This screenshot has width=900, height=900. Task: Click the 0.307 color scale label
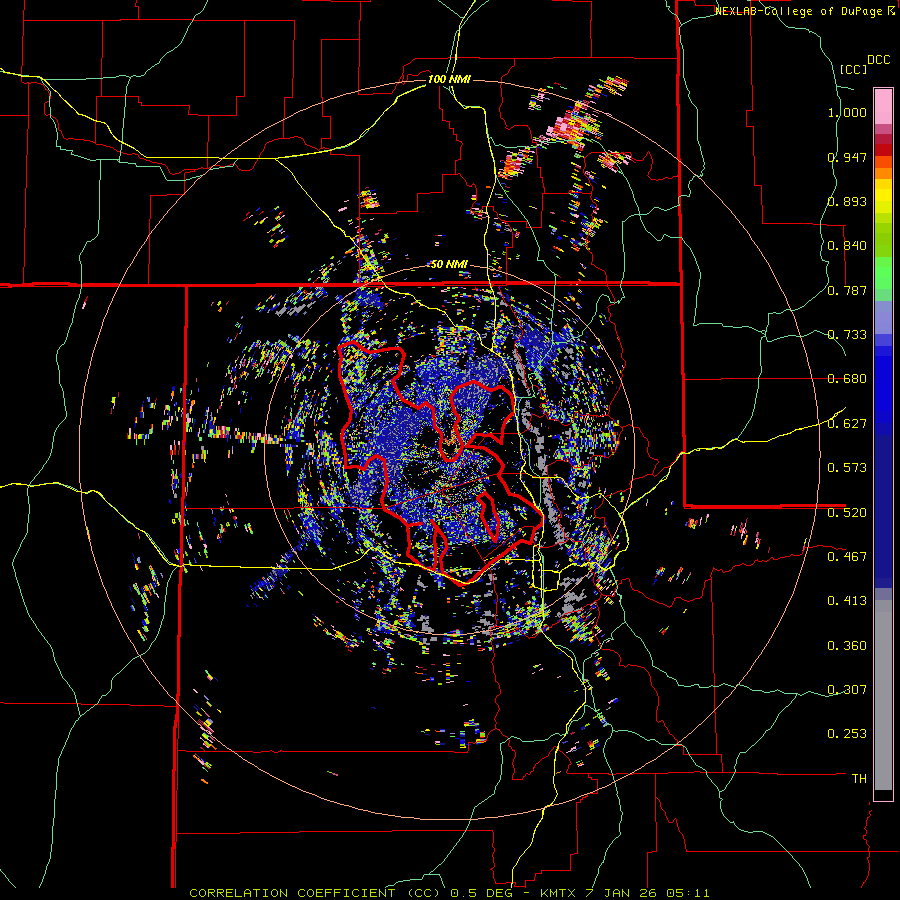(x=847, y=690)
